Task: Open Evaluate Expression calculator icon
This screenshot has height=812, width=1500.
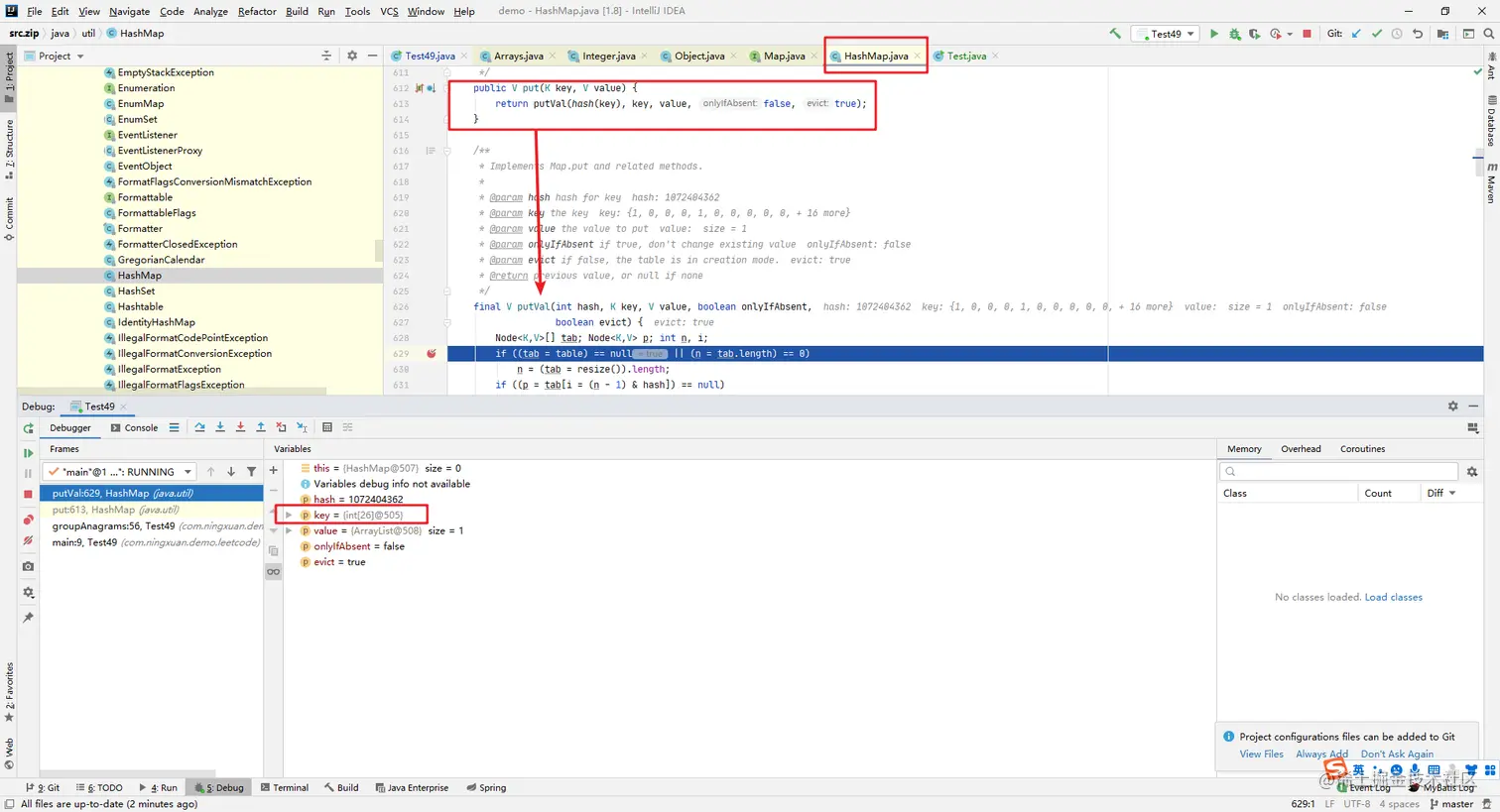Action: (327, 427)
